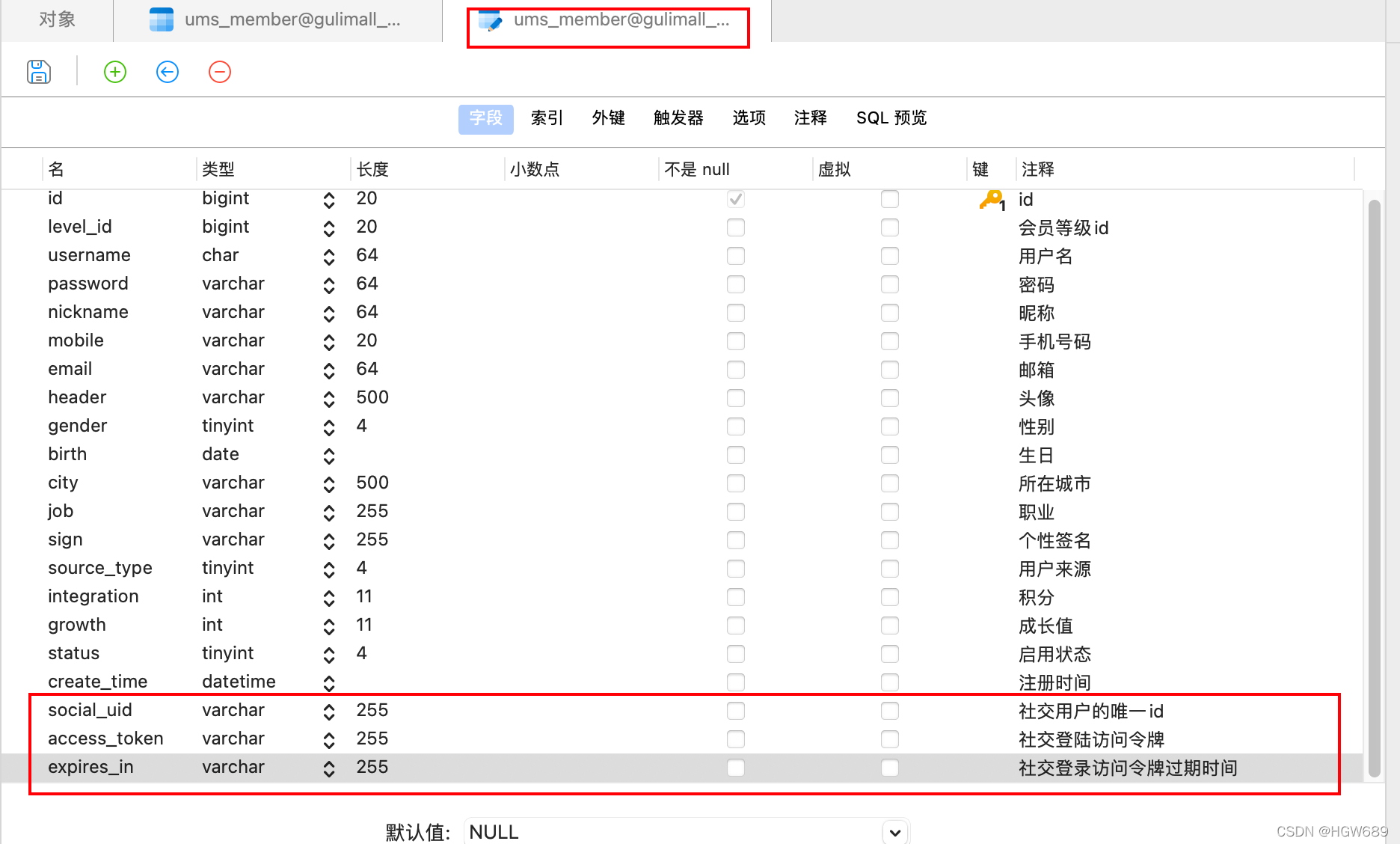Click the length 11 cell of growth row

[x=364, y=625]
